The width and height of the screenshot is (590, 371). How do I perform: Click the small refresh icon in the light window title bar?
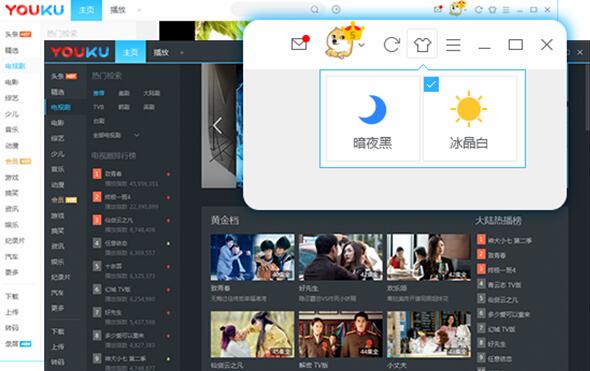pos(479,10)
